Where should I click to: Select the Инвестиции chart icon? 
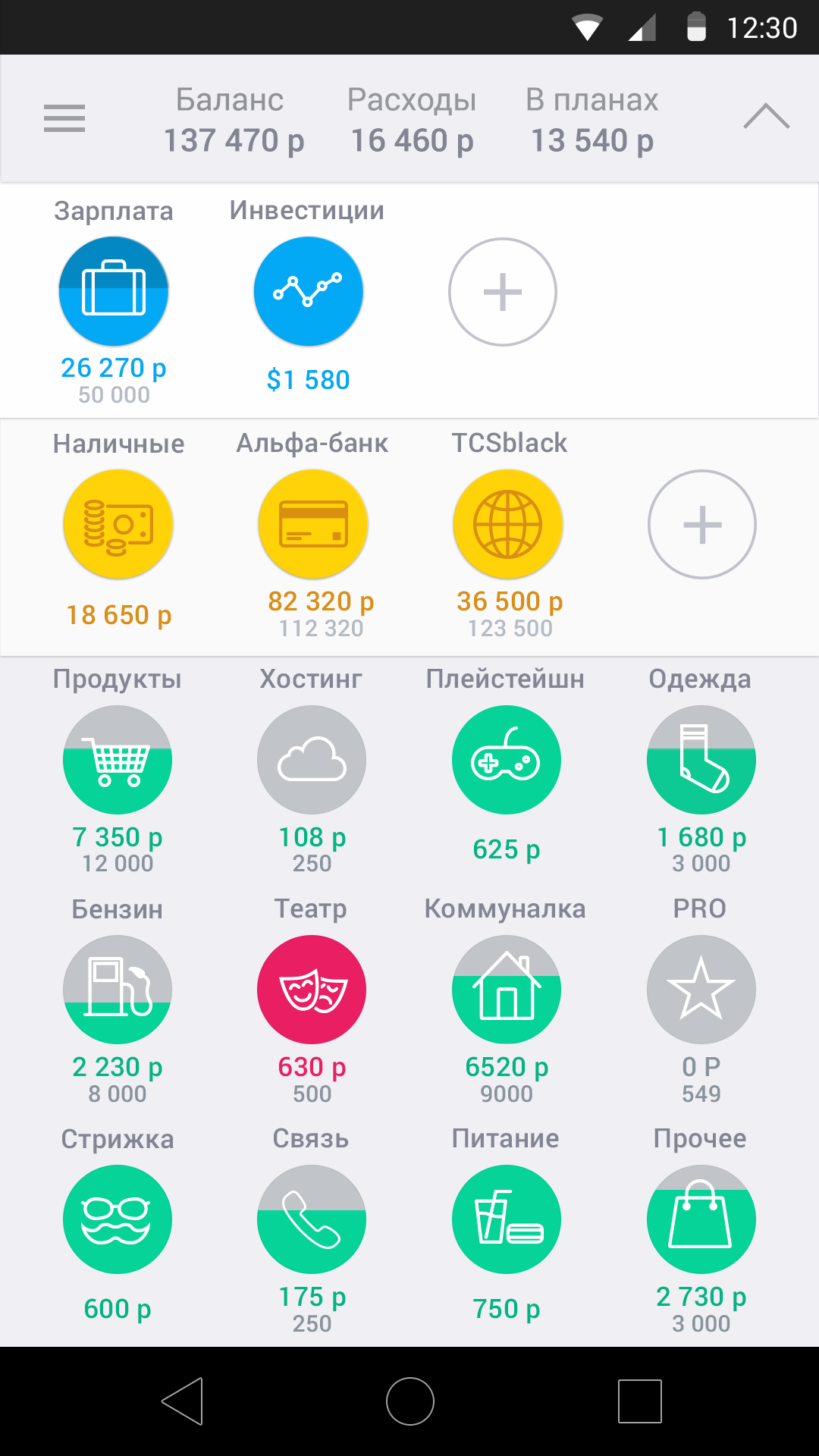click(x=308, y=292)
